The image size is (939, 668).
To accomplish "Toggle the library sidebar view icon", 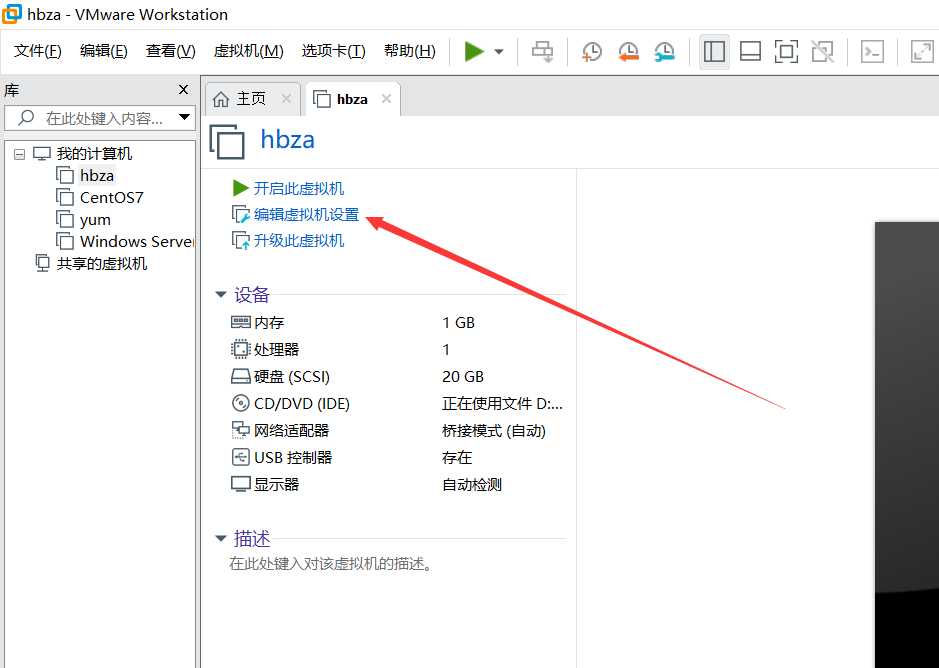I will [714, 52].
